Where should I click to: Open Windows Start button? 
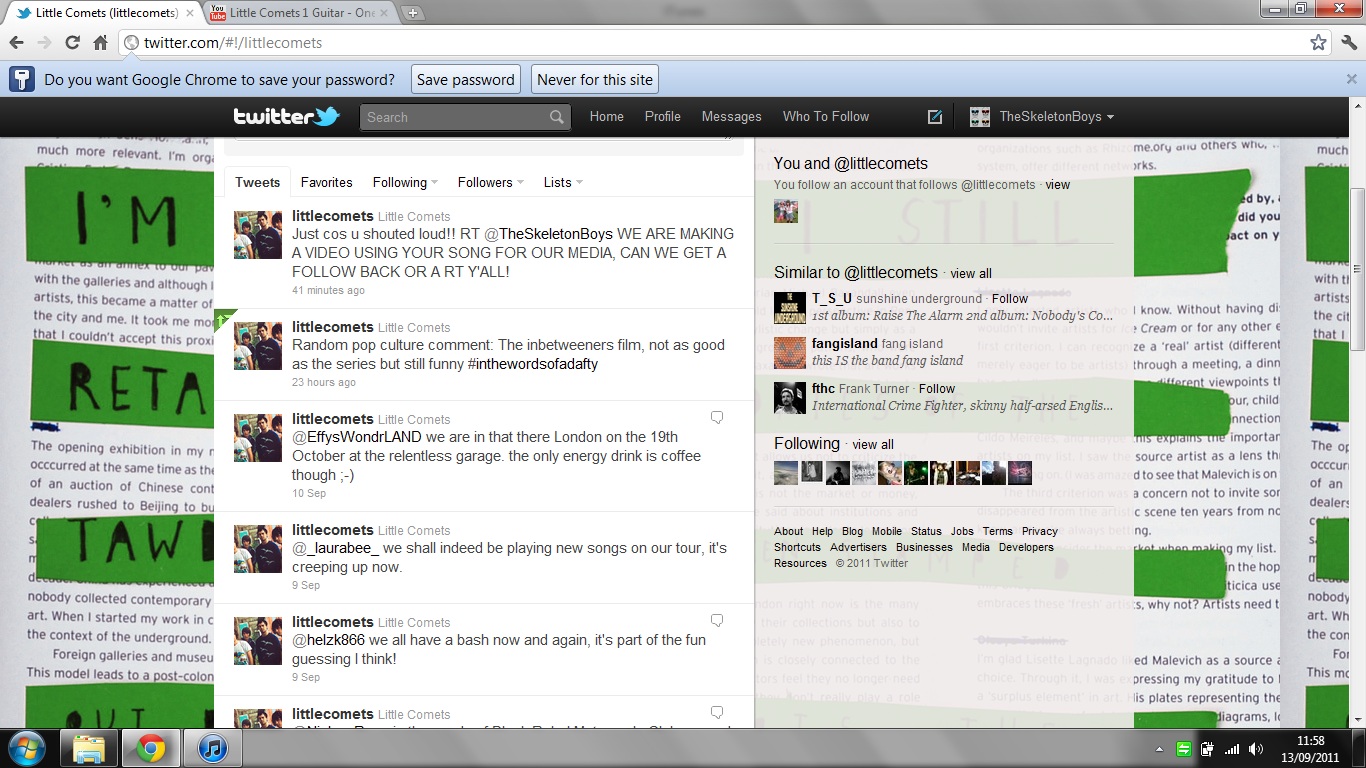click(x=26, y=748)
